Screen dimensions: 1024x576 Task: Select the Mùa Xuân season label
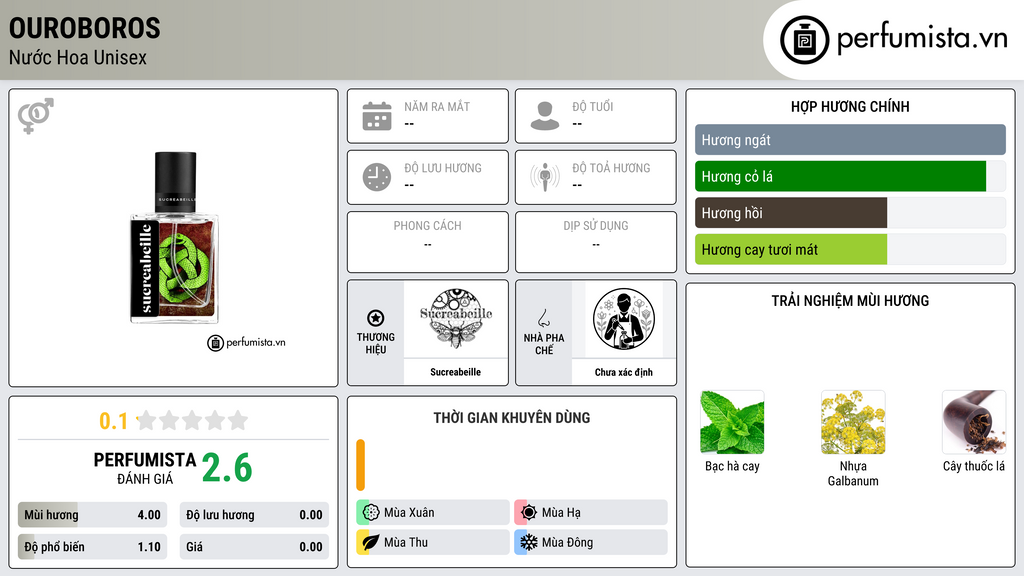pos(409,513)
